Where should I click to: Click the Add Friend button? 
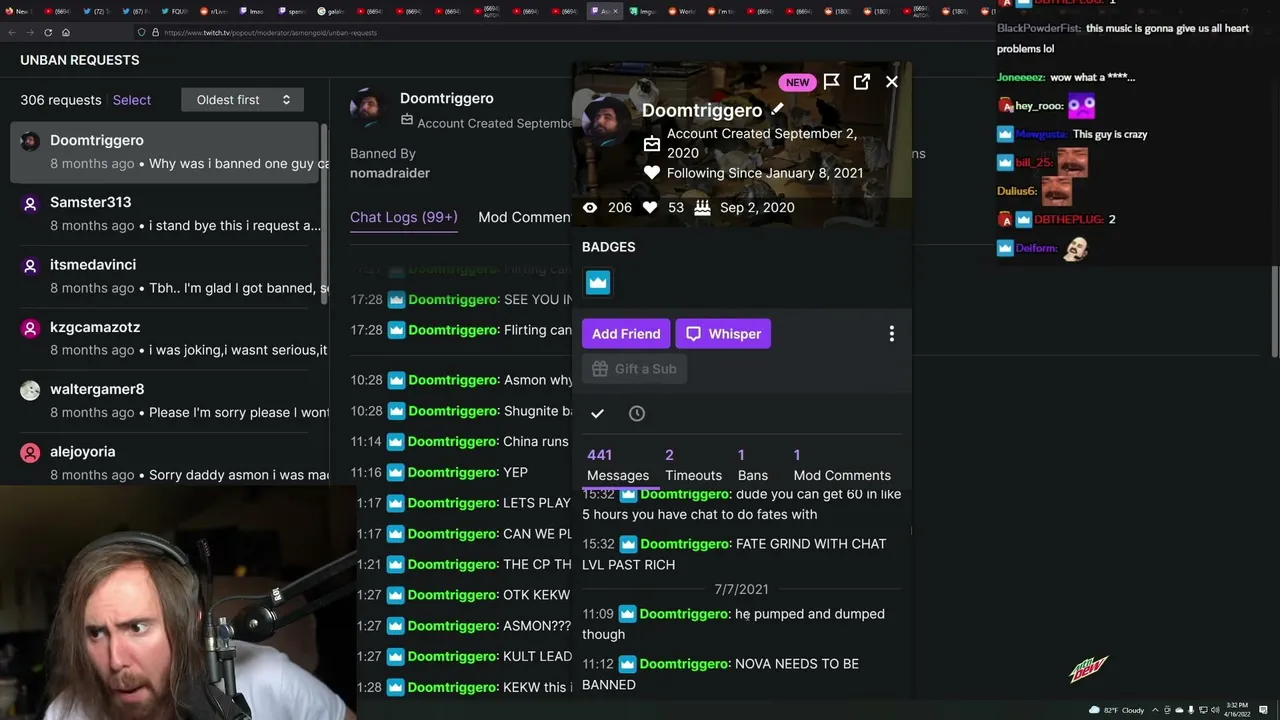tap(626, 334)
